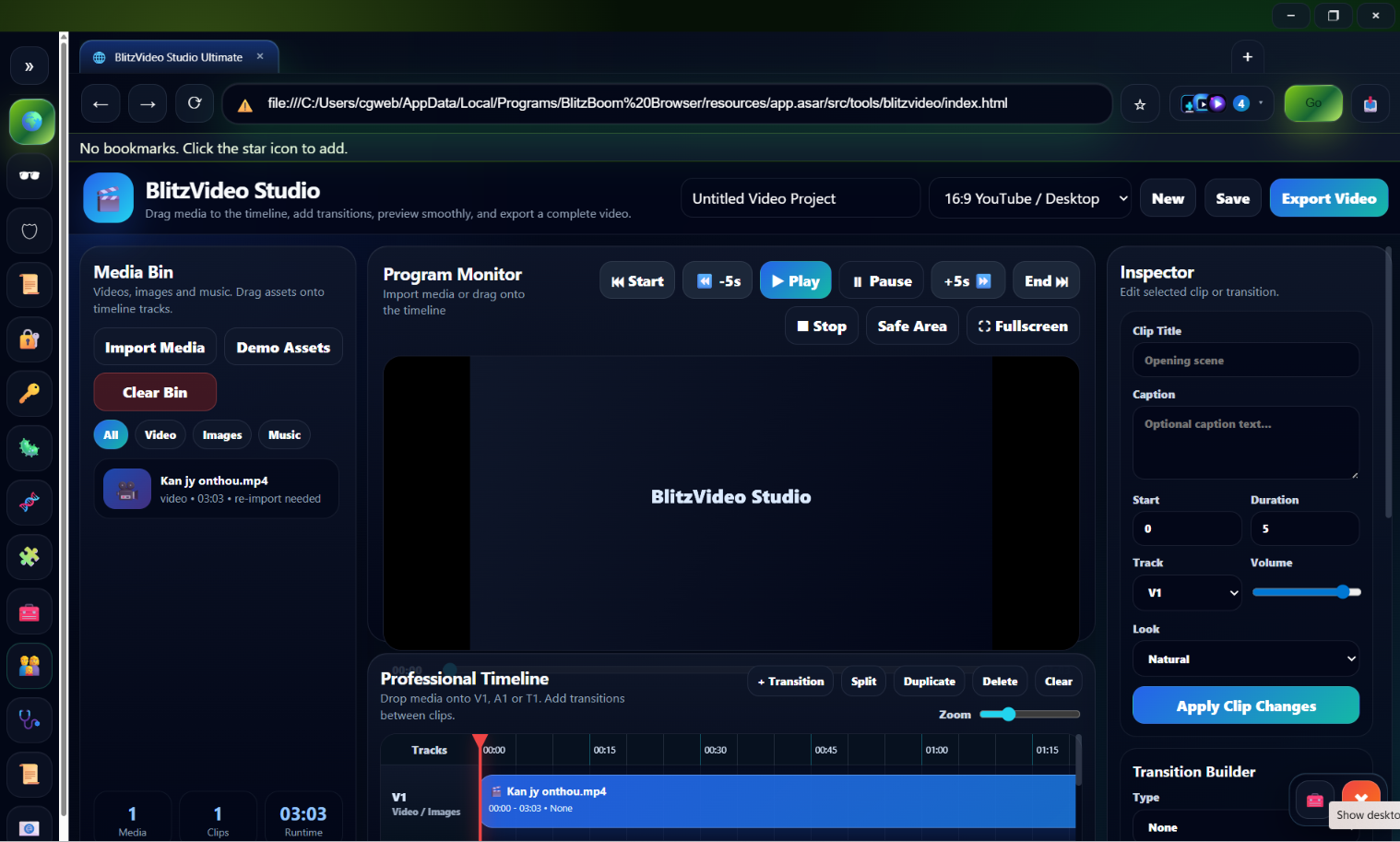Close the BlitzVideo Studio Ultimate tab

(260, 56)
